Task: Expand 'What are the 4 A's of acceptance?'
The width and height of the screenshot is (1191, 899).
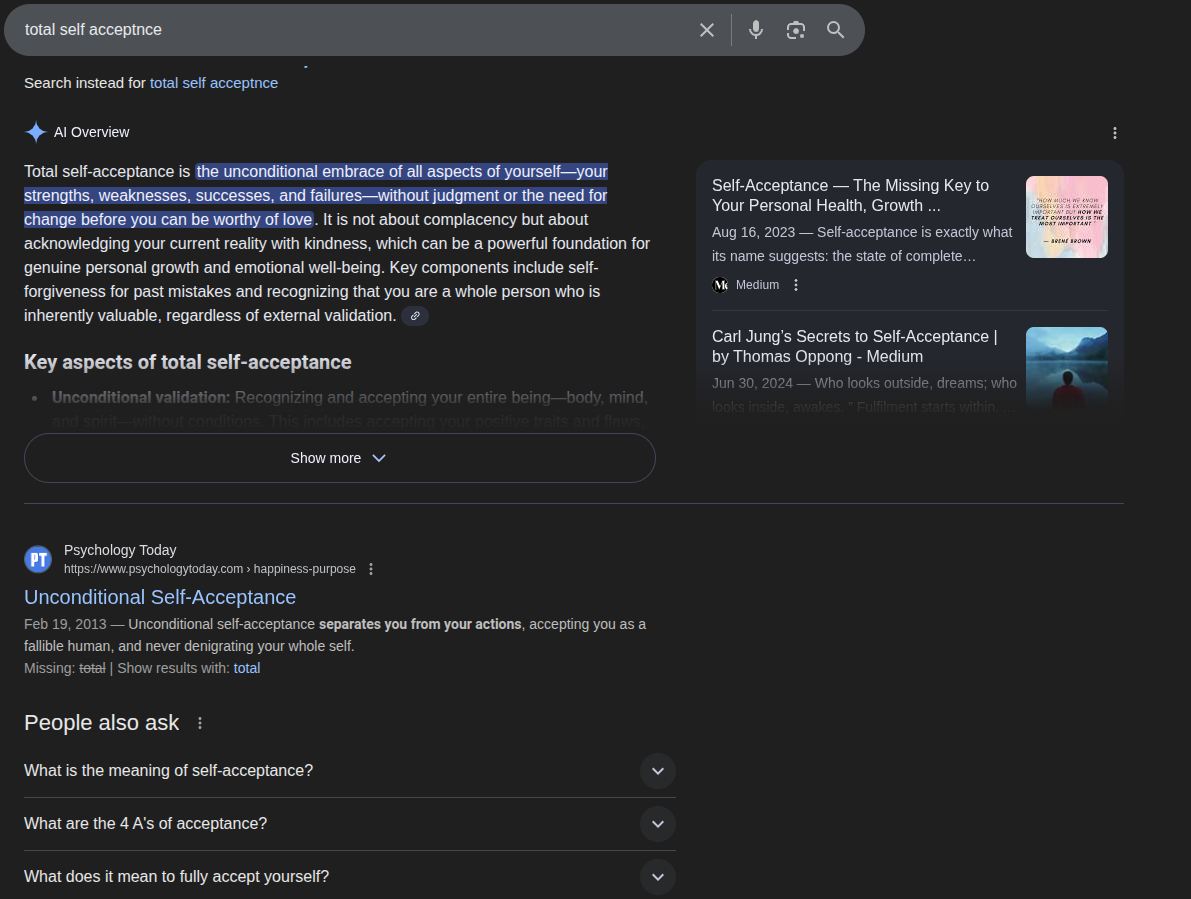Action: [x=349, y=824]
